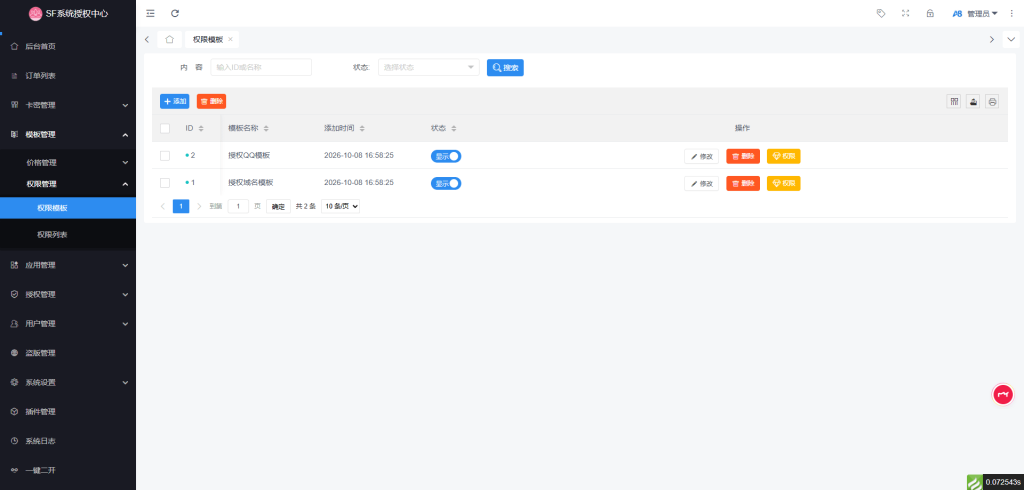Click the toolbar 删除 button beside 添加
Viewport: 1024px width, 490px height.
click(x=212, y=101)
